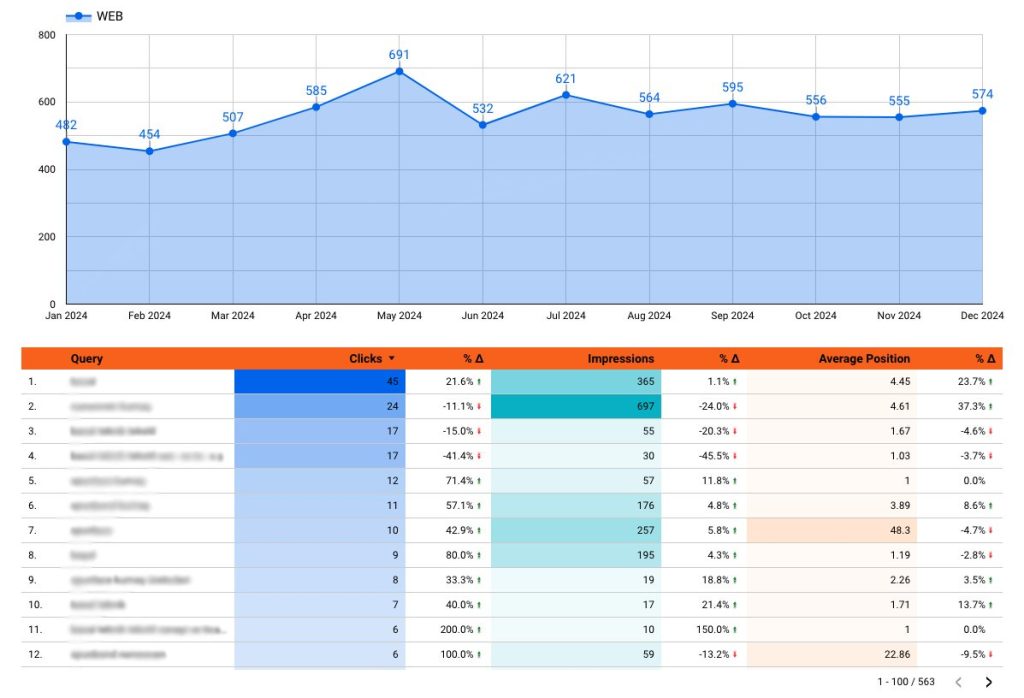The height and width of the screenshot is (698, 1024).
Task: Click the teal 697 impressions cell
Action: click(x=576, y=407)
